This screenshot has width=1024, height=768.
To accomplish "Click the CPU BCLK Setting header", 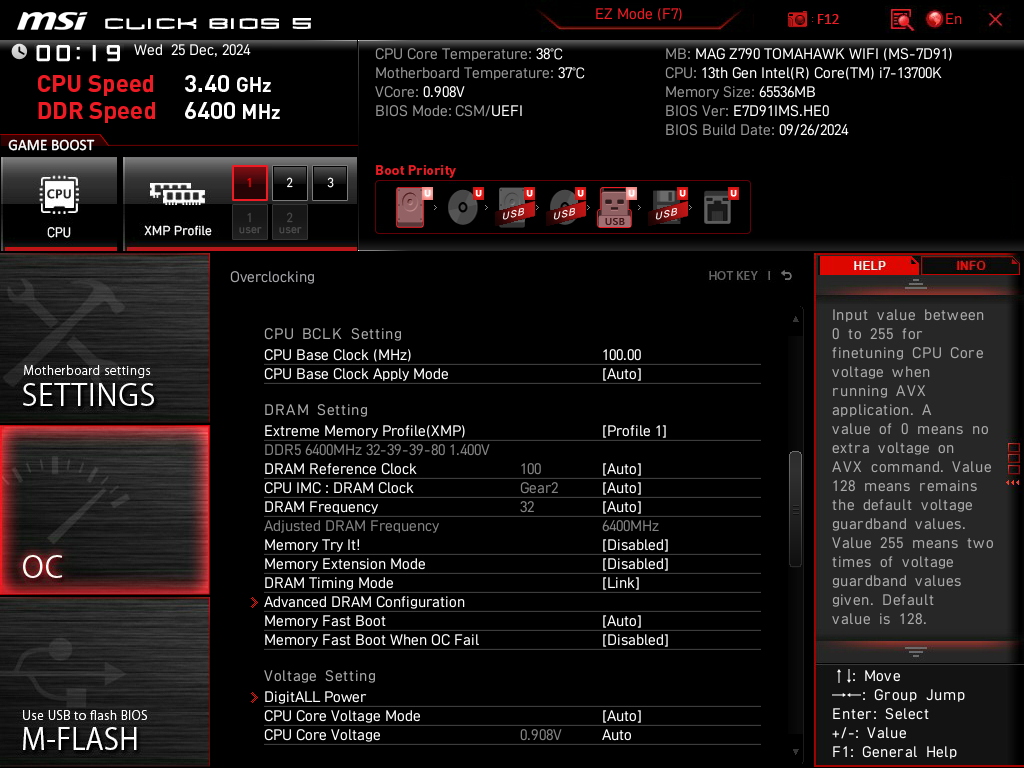I will (333, 334).
